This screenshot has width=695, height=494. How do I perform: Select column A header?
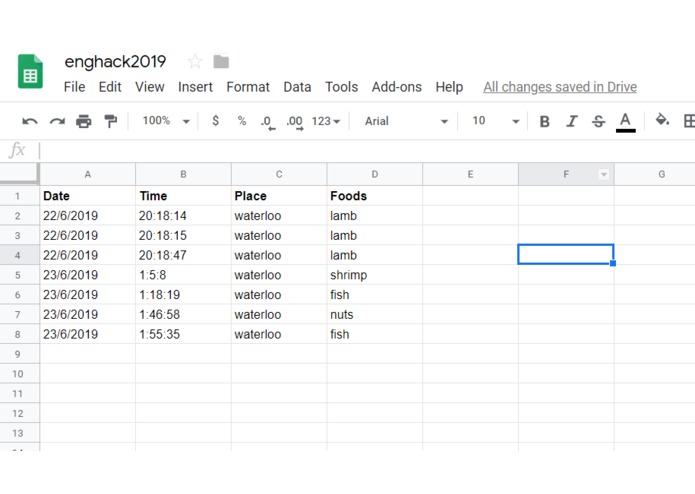pyautogui.click(x=88, y=174)
